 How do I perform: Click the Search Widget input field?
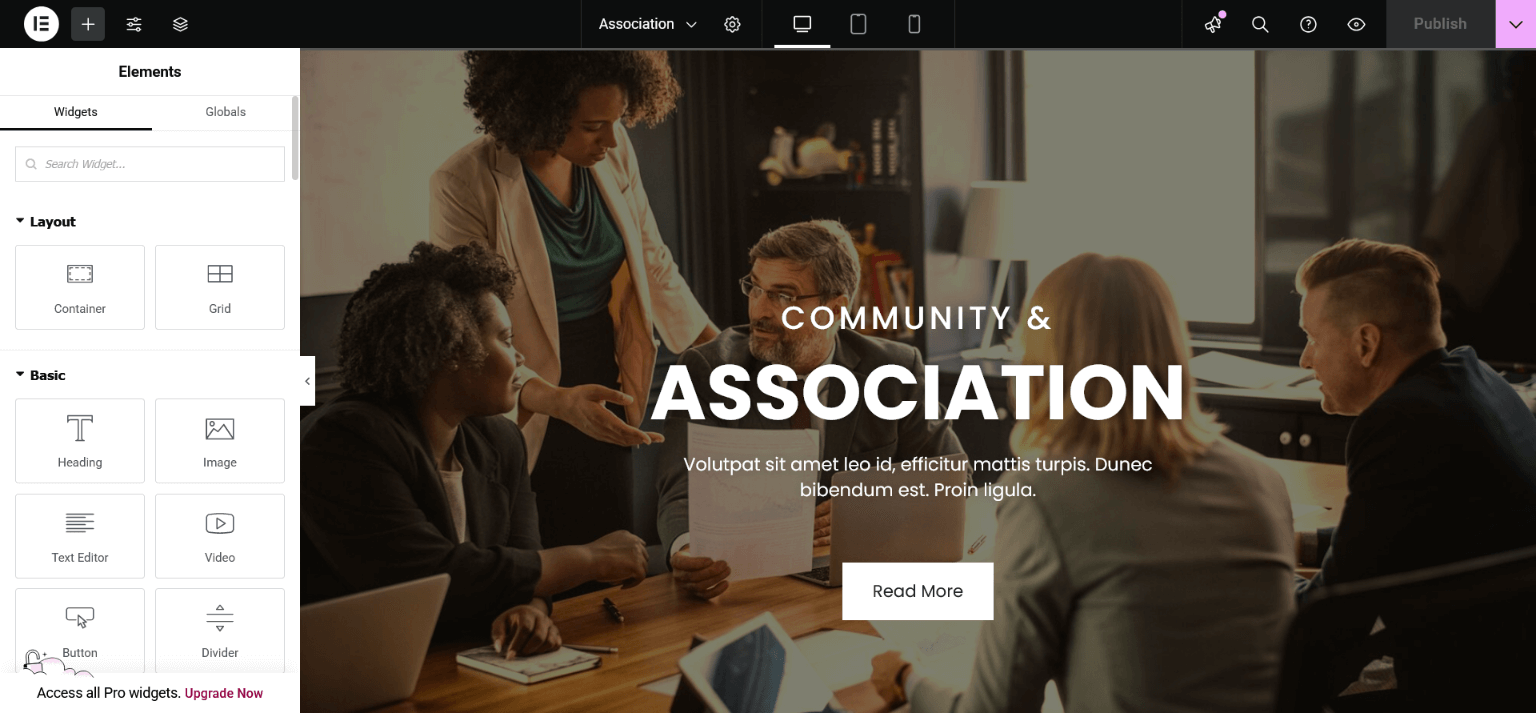150,164
